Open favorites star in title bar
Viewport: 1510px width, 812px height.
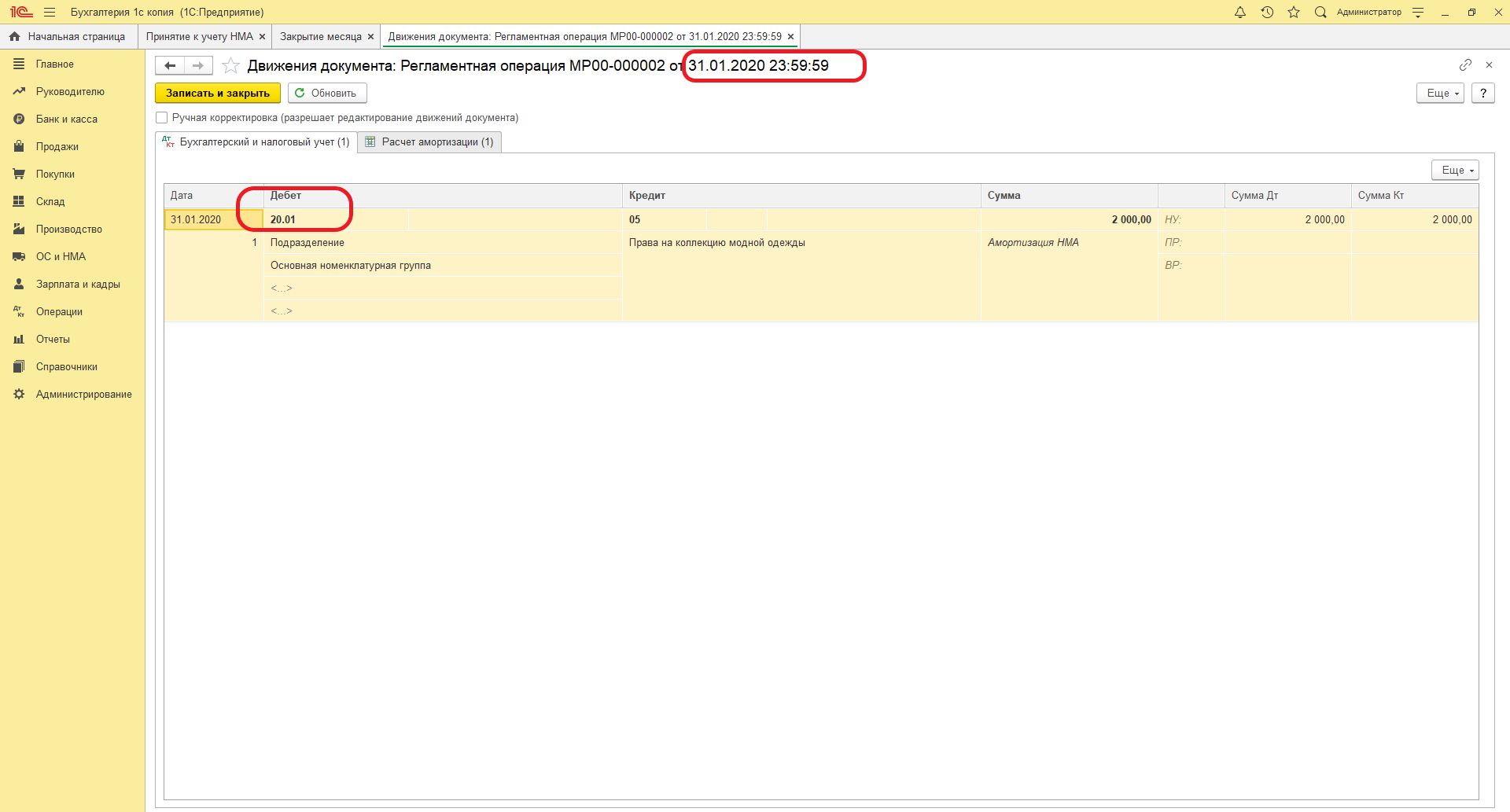tap(1294, 12)
